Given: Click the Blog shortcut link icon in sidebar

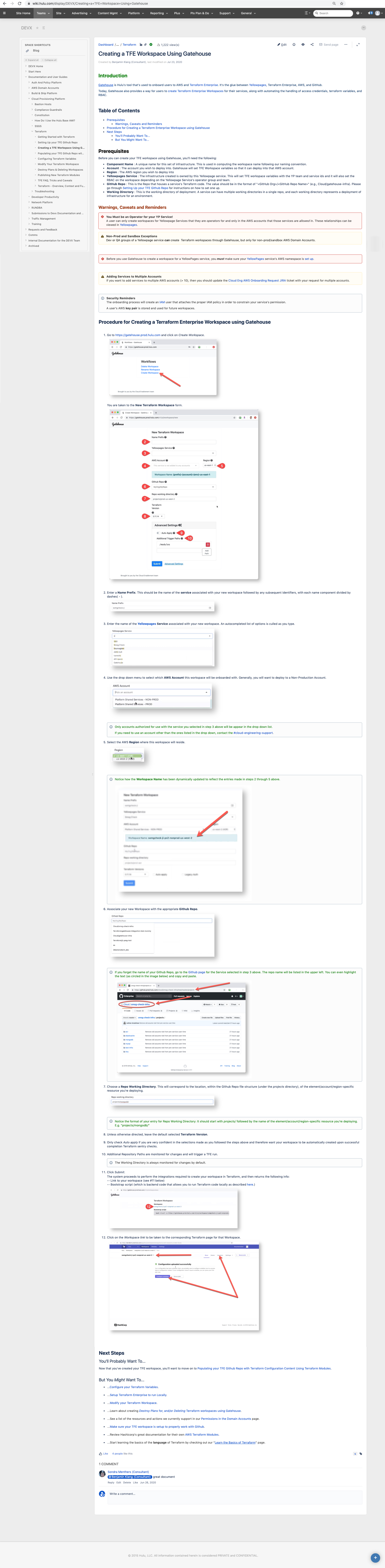Looking at the screenshot, I should pyautogui.click(x=27, y=51).
